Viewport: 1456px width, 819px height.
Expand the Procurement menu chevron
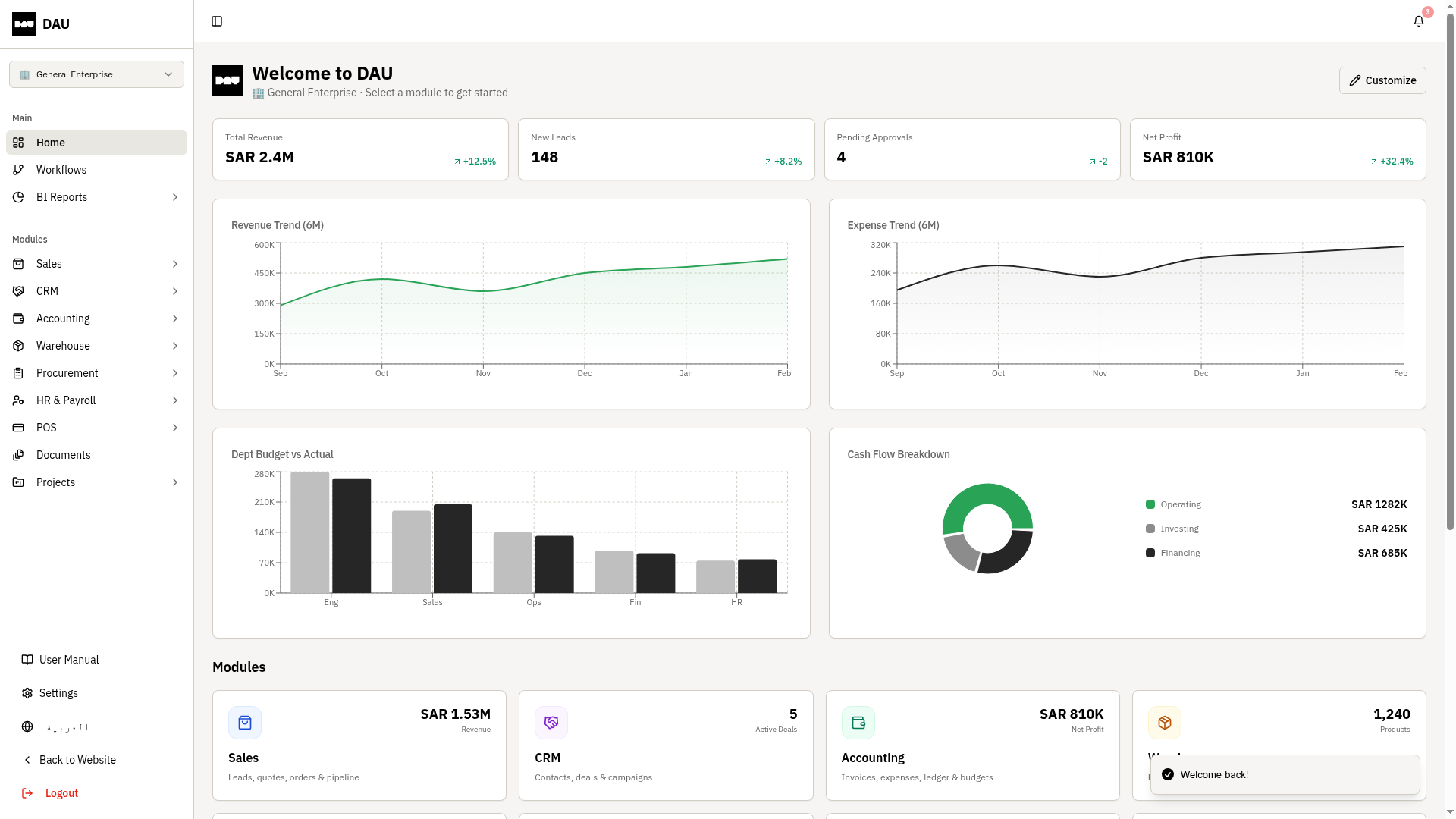(x=175, y=373)
